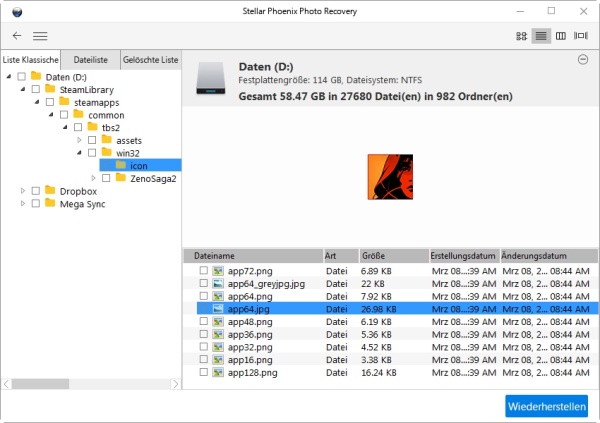Click the app logo in title bar
Screen dimensions: 600x423
[17, 12]
